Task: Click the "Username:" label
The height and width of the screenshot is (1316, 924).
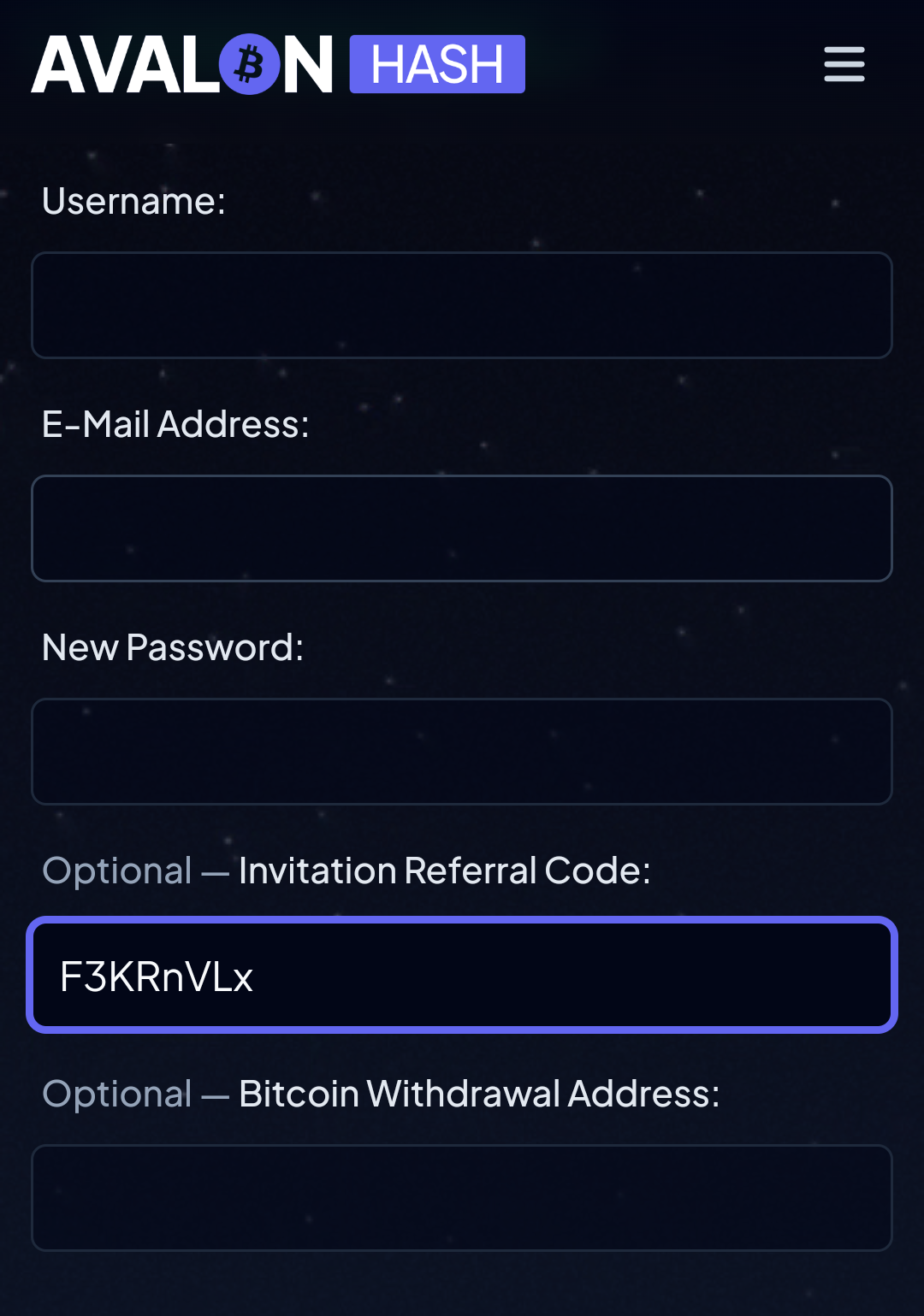Action: click(133, 202)
